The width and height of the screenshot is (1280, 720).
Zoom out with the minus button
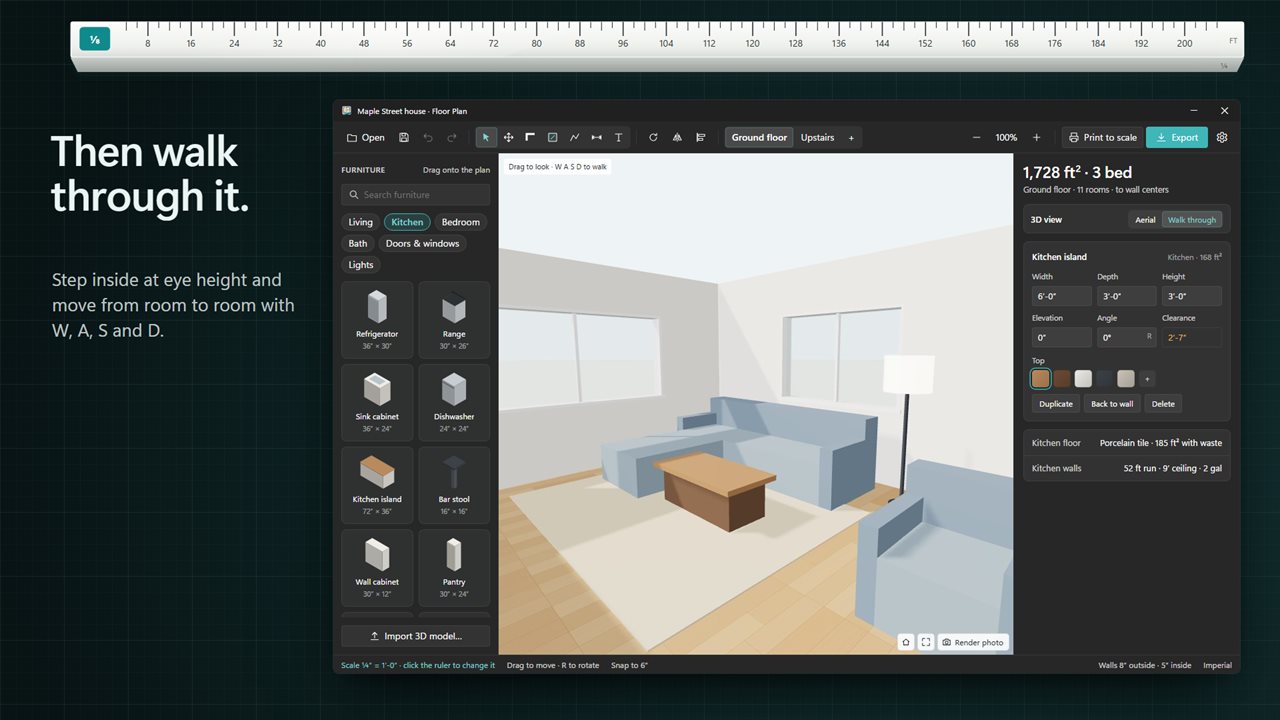point(977,138)
